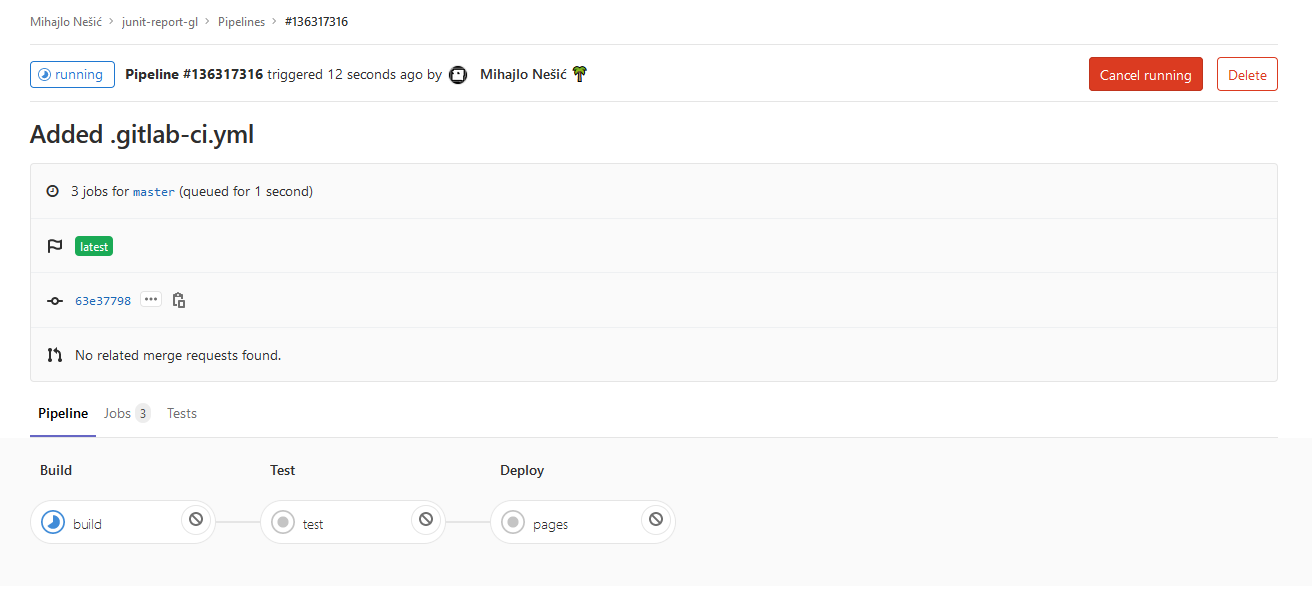
Task: Select the Pipeline tab
Action: click(x=63, y=413)
